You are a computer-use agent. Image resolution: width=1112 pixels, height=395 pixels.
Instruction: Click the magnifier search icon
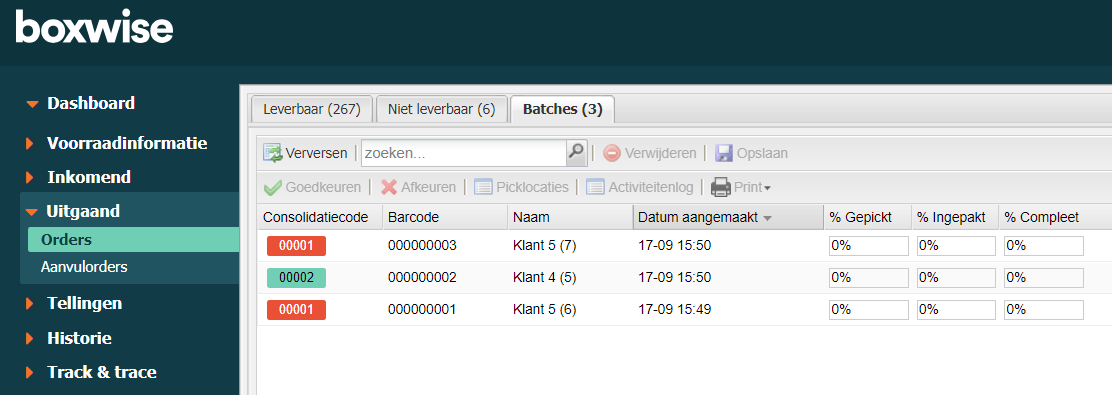point(576,152)
